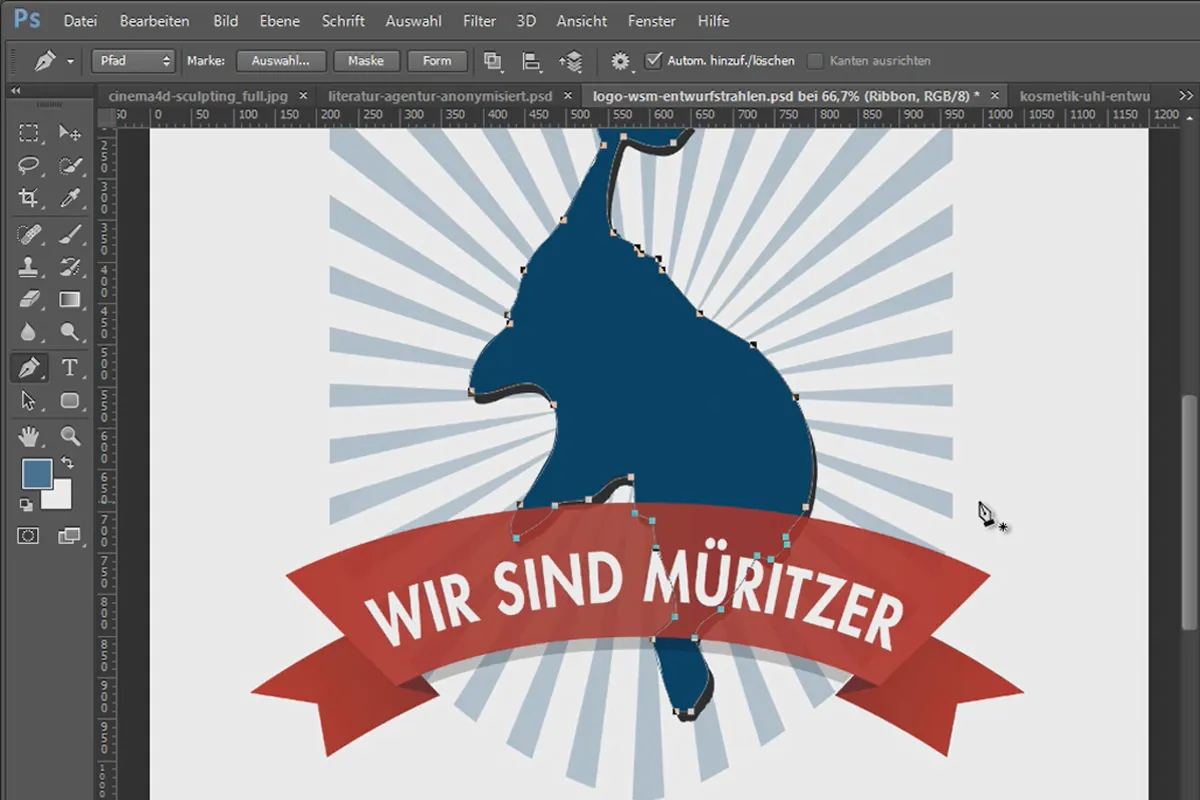Select the Lasso tool
Screen dimensions: 1200x800
point(29,166)
